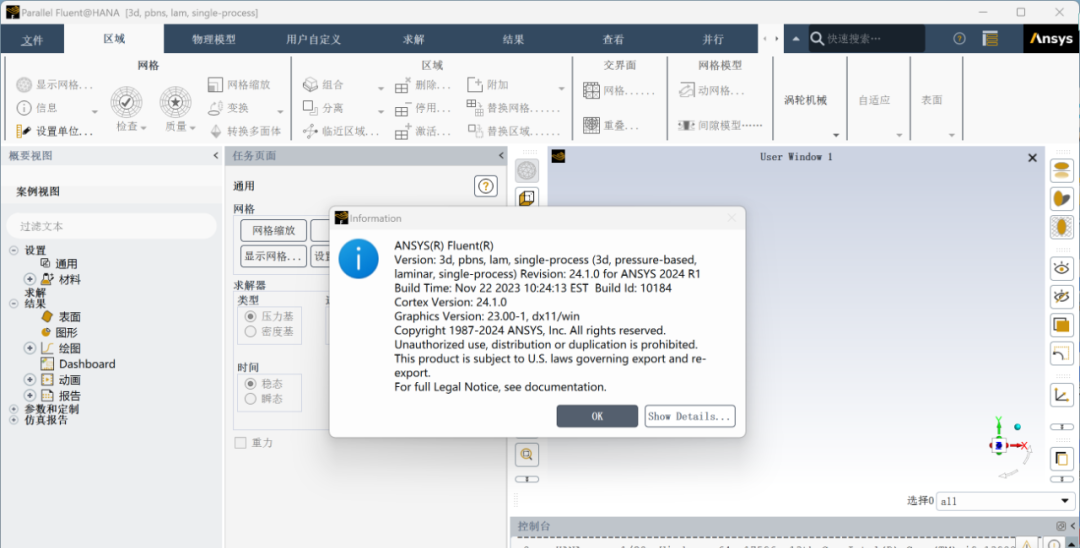The height and width of the screenshot is (548, 1080).
Task: Click the Replace Zone (替换区域) icon
Action: click(x=475, y=130)
